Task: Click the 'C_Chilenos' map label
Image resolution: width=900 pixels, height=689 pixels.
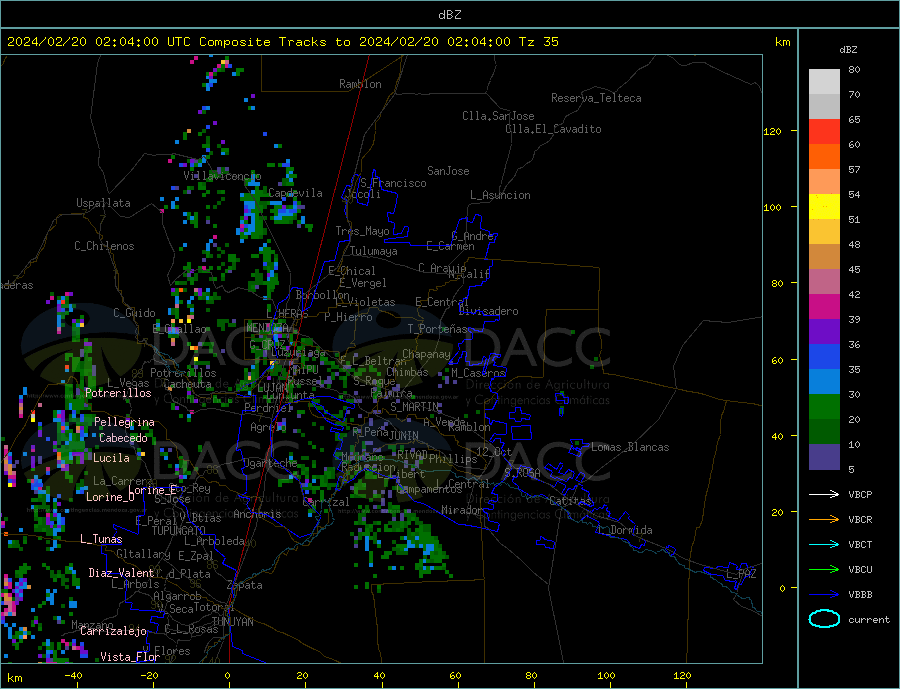Action: coord(104,246)
